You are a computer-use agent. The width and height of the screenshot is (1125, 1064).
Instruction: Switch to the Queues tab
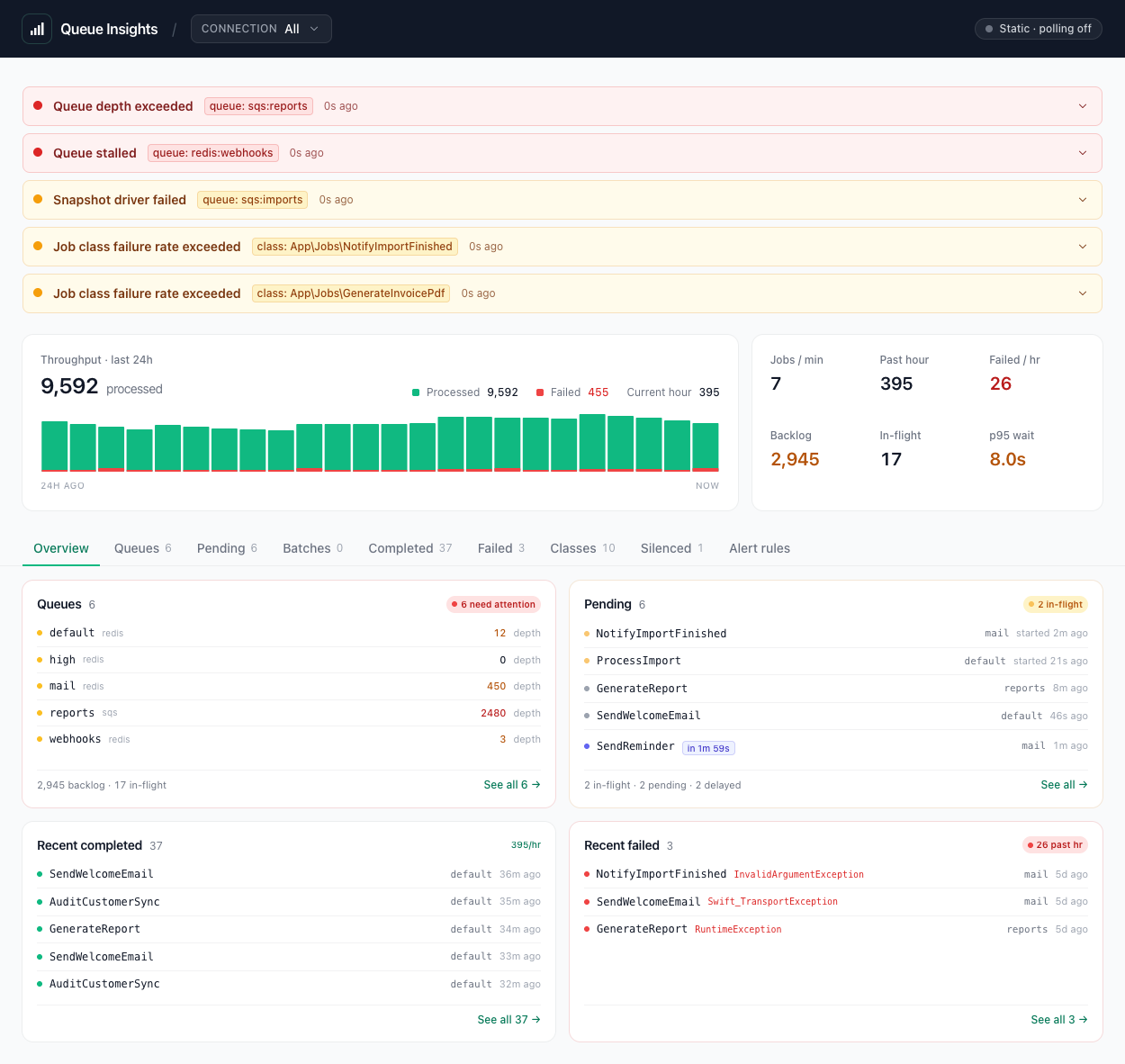[x=142, y=548]
